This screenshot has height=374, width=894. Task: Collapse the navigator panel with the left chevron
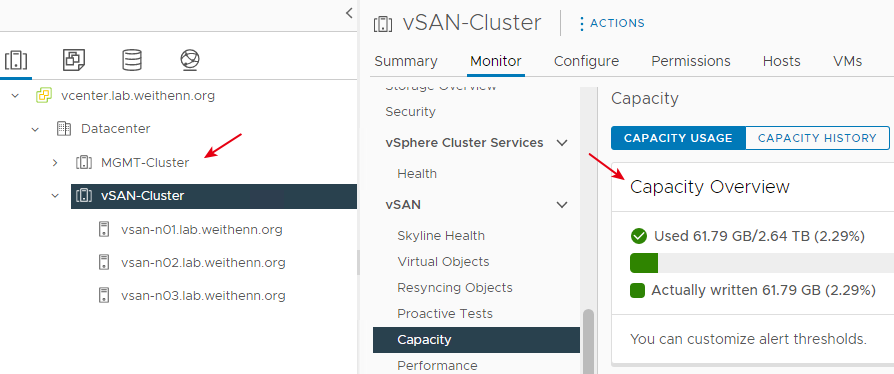coord(349,13)
